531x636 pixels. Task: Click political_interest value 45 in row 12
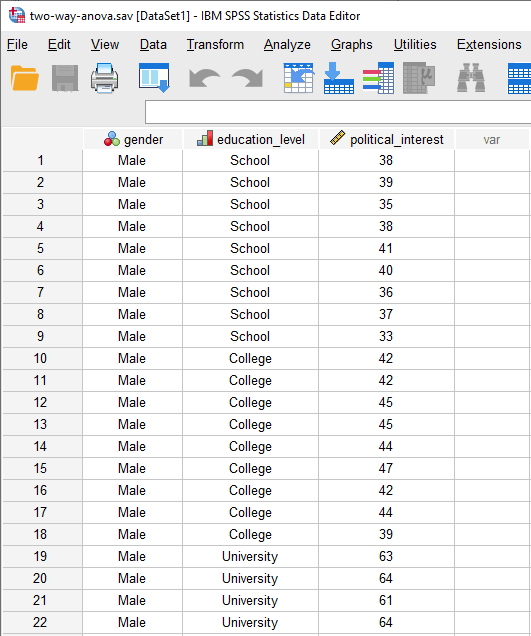386,402
